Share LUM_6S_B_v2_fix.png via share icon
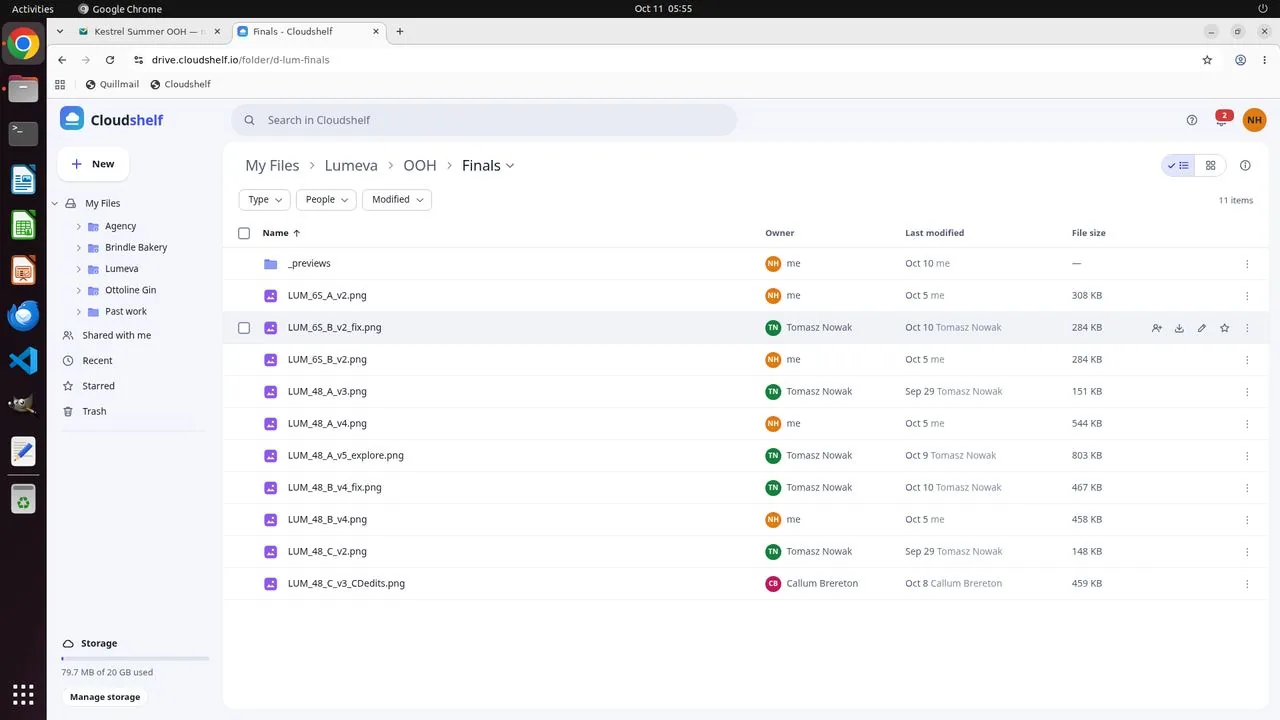 pyautogui.click(x=1157, y=328)
